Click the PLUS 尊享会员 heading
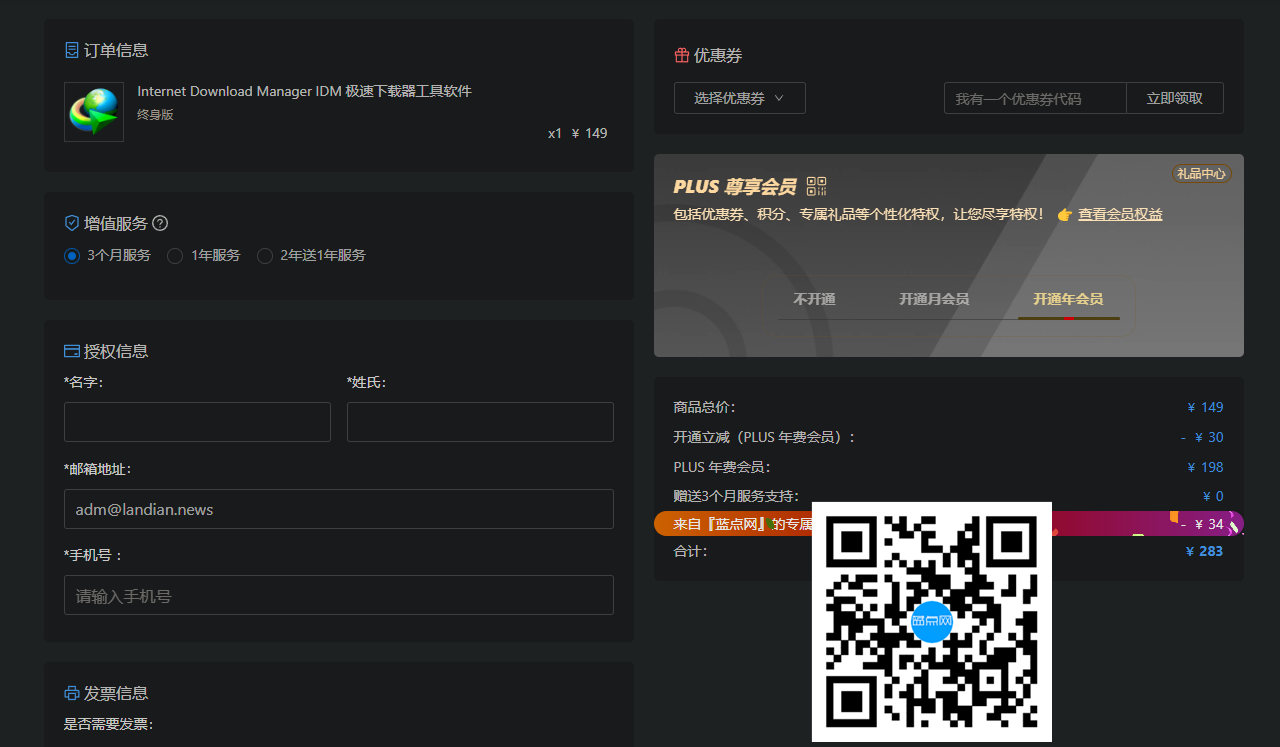This screenshot has width=1280, height=747. click(735, 187)
